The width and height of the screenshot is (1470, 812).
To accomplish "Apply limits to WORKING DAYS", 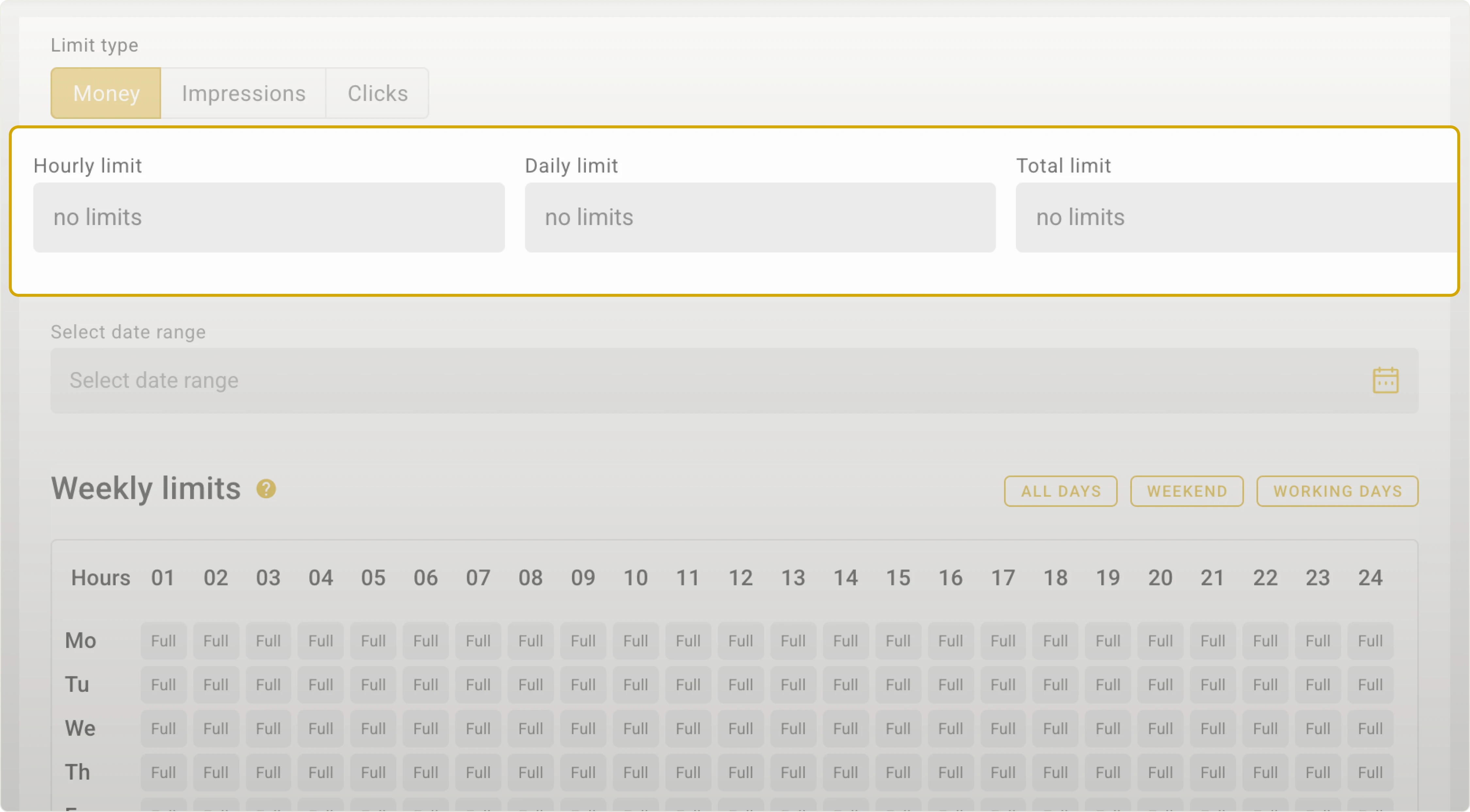I will coord(1337,490).
